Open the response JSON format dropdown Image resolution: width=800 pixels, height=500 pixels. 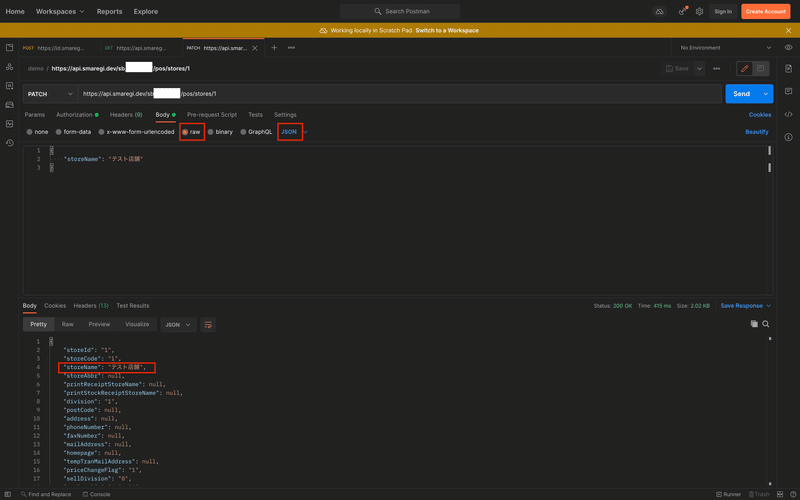click(x=178, y=324)
